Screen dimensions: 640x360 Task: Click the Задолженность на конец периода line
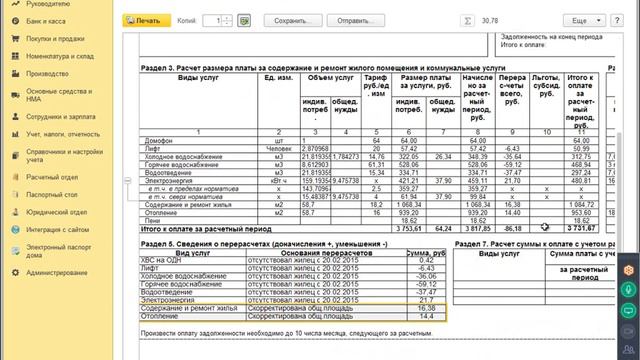[551, 37]
